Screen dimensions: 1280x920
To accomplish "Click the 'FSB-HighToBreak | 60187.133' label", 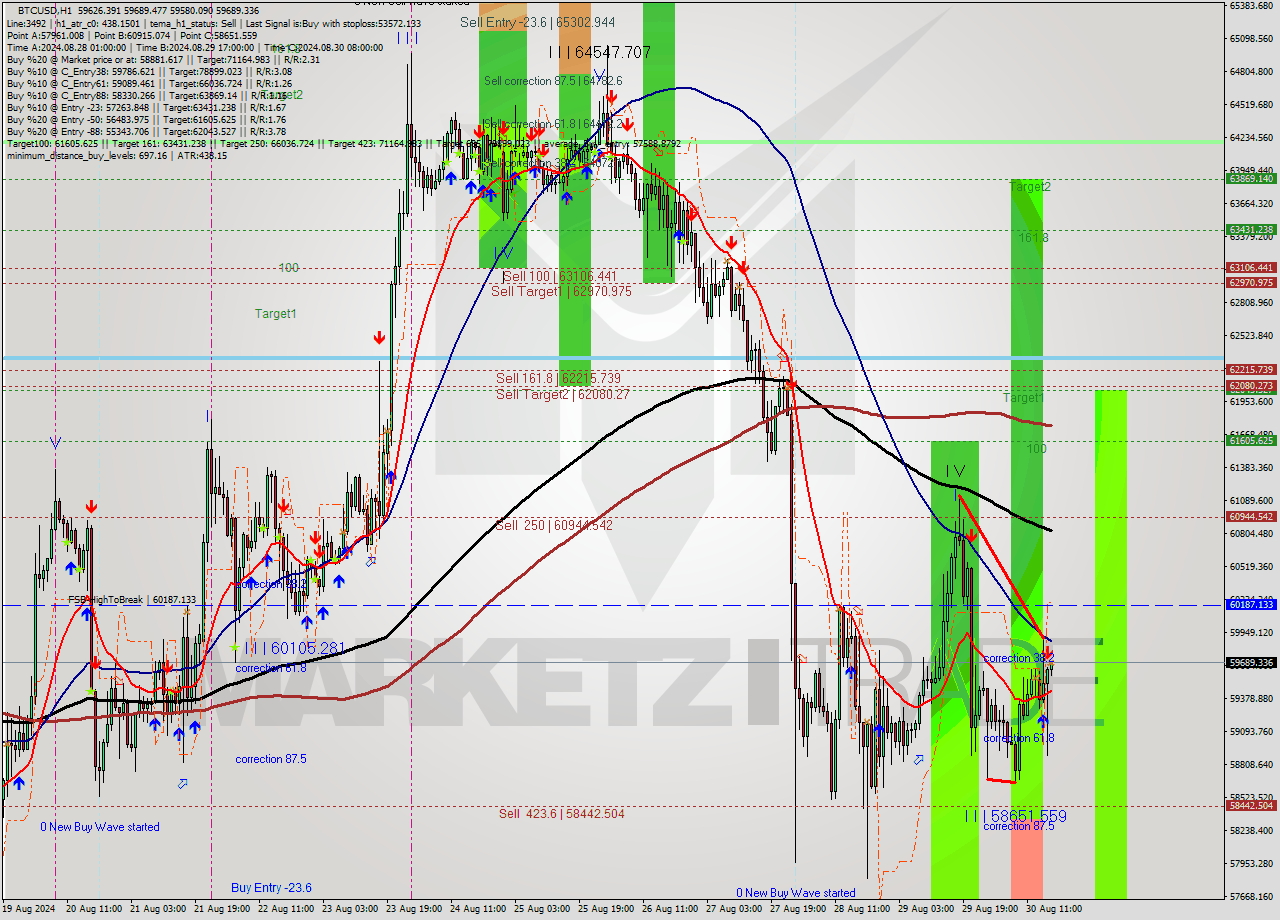I will 132,600.
